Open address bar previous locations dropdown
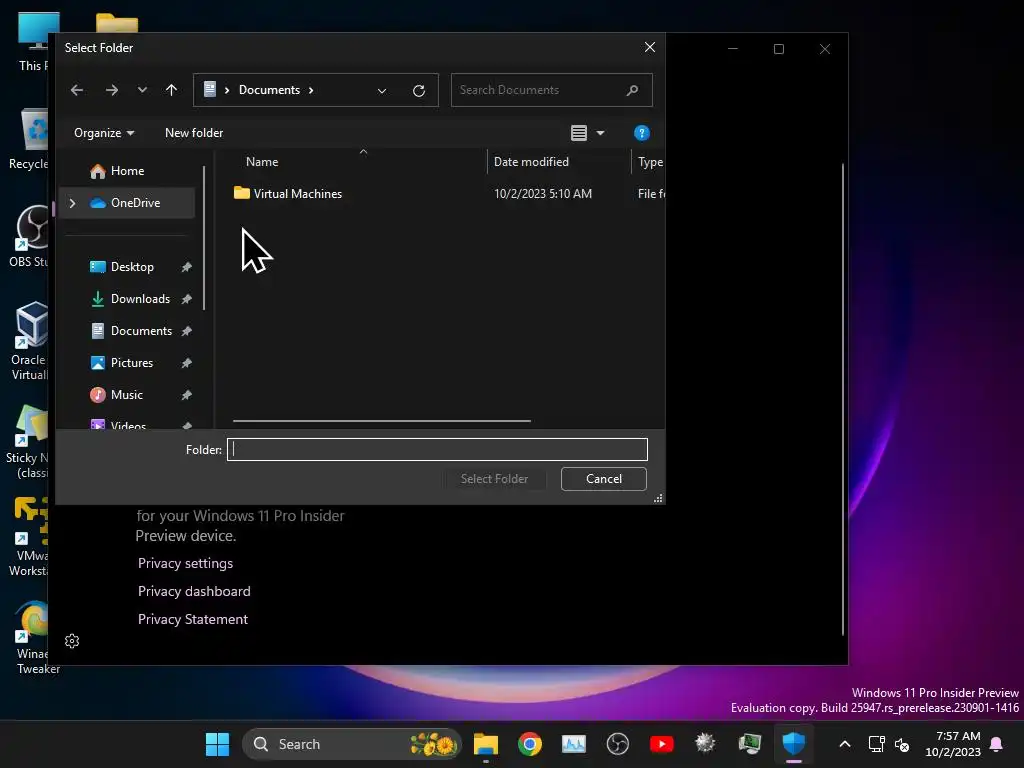Image resolution: width=1024 pixels, height=768 pixels. coord(382,91)
